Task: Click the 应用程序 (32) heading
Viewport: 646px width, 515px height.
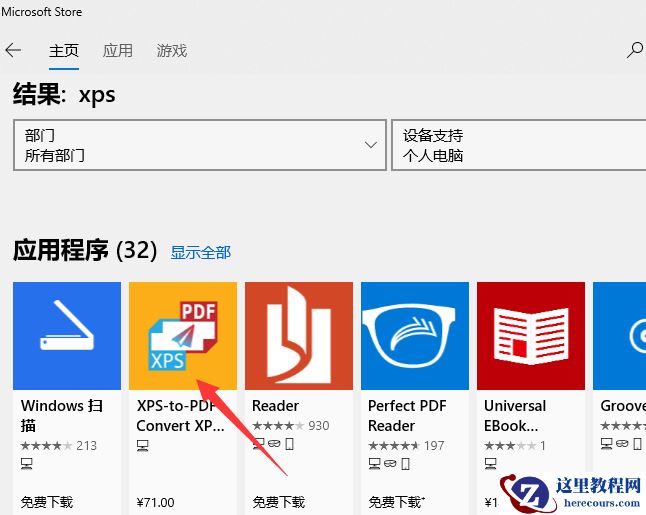Action: (85, 250)
